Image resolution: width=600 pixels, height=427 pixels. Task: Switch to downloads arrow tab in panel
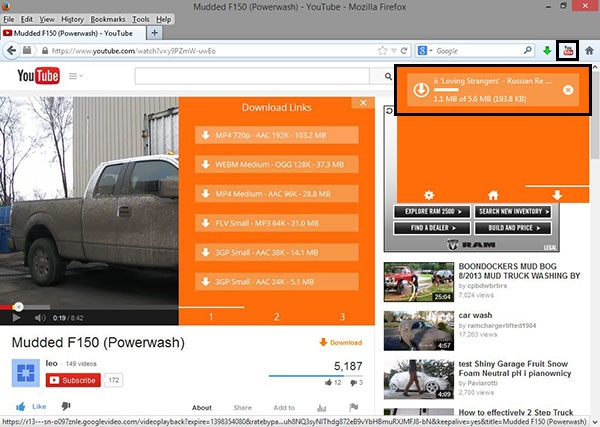click(557, 195)
